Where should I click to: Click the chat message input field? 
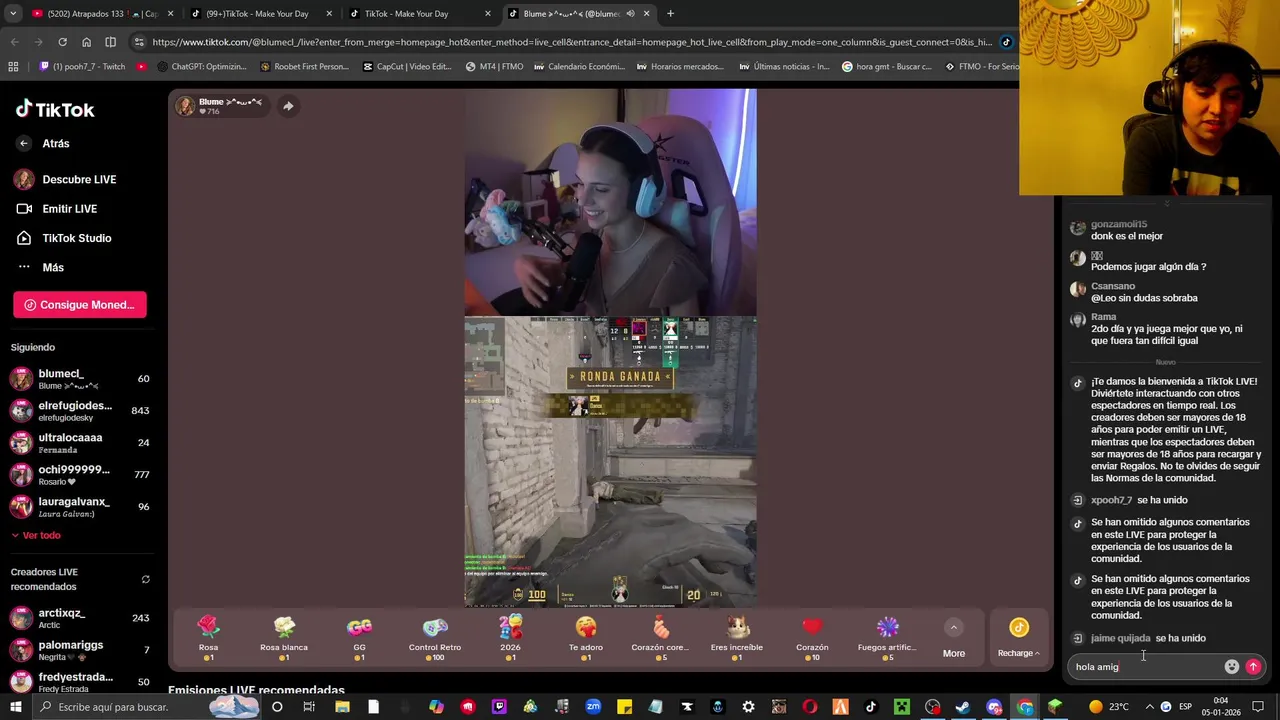[x=1145, y=667]
